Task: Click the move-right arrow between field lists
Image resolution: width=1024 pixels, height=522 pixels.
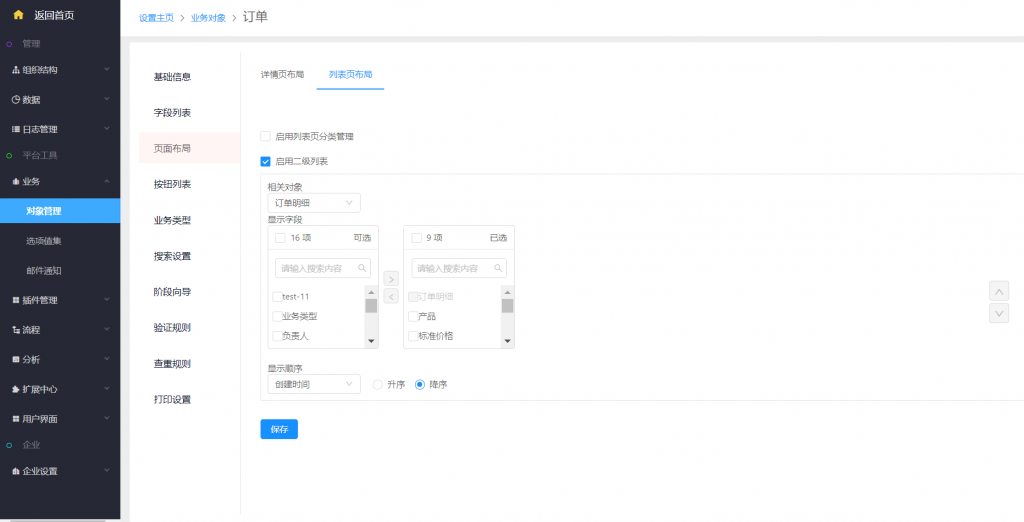Action: click(x=391, y=279)
